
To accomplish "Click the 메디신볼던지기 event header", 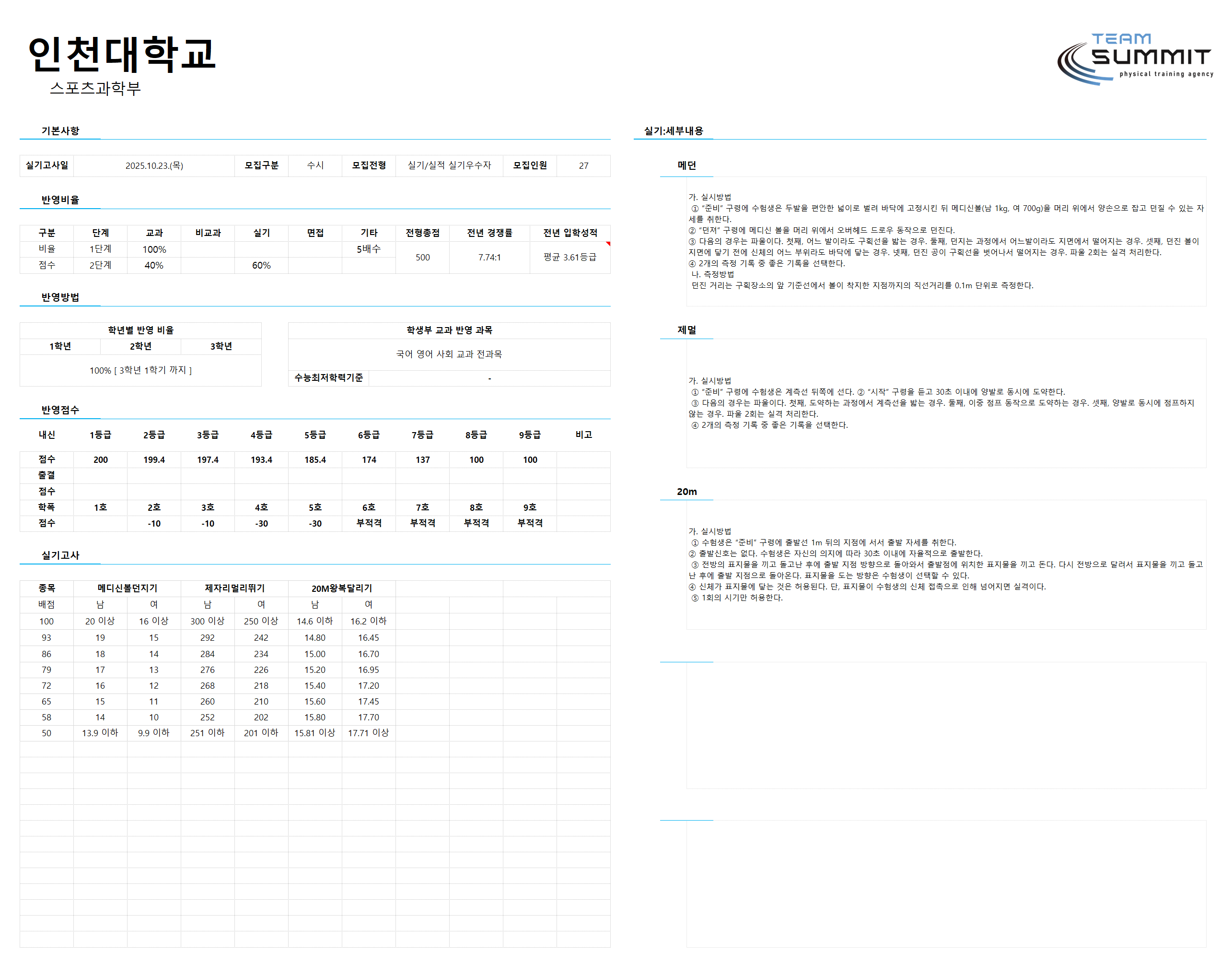I will coord(128,588).
